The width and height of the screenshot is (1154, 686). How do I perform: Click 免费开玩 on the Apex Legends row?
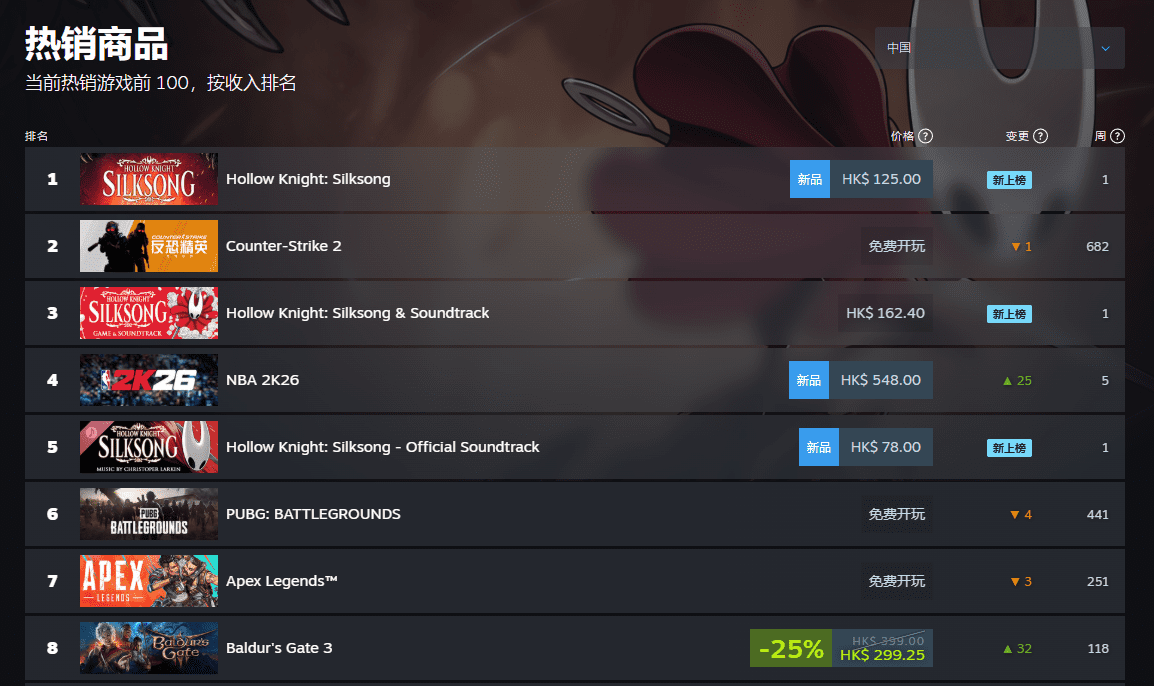(x=896, y=581)
